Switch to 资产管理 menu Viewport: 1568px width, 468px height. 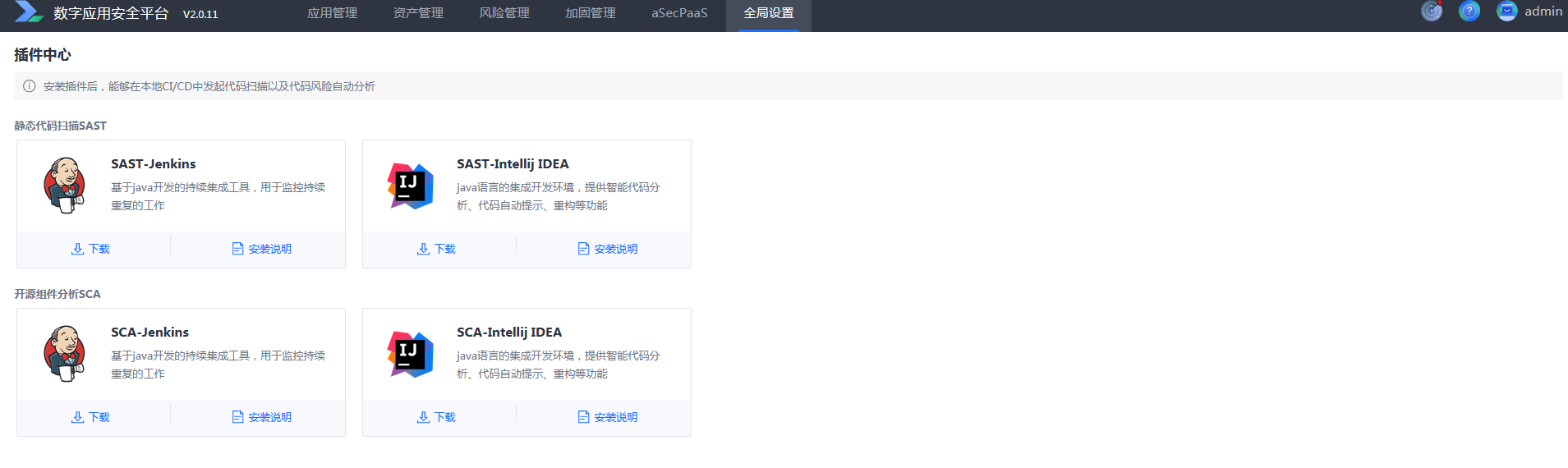[x=418, y=13]
